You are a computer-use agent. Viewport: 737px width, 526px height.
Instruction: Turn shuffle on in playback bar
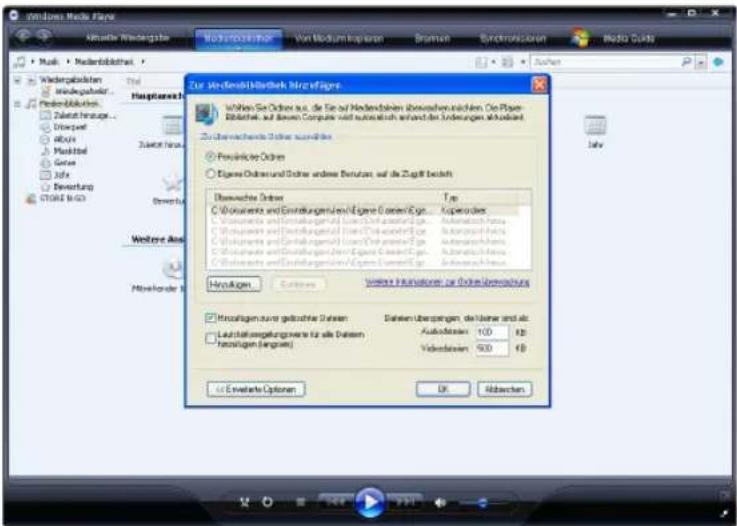(x=244, y=502)
